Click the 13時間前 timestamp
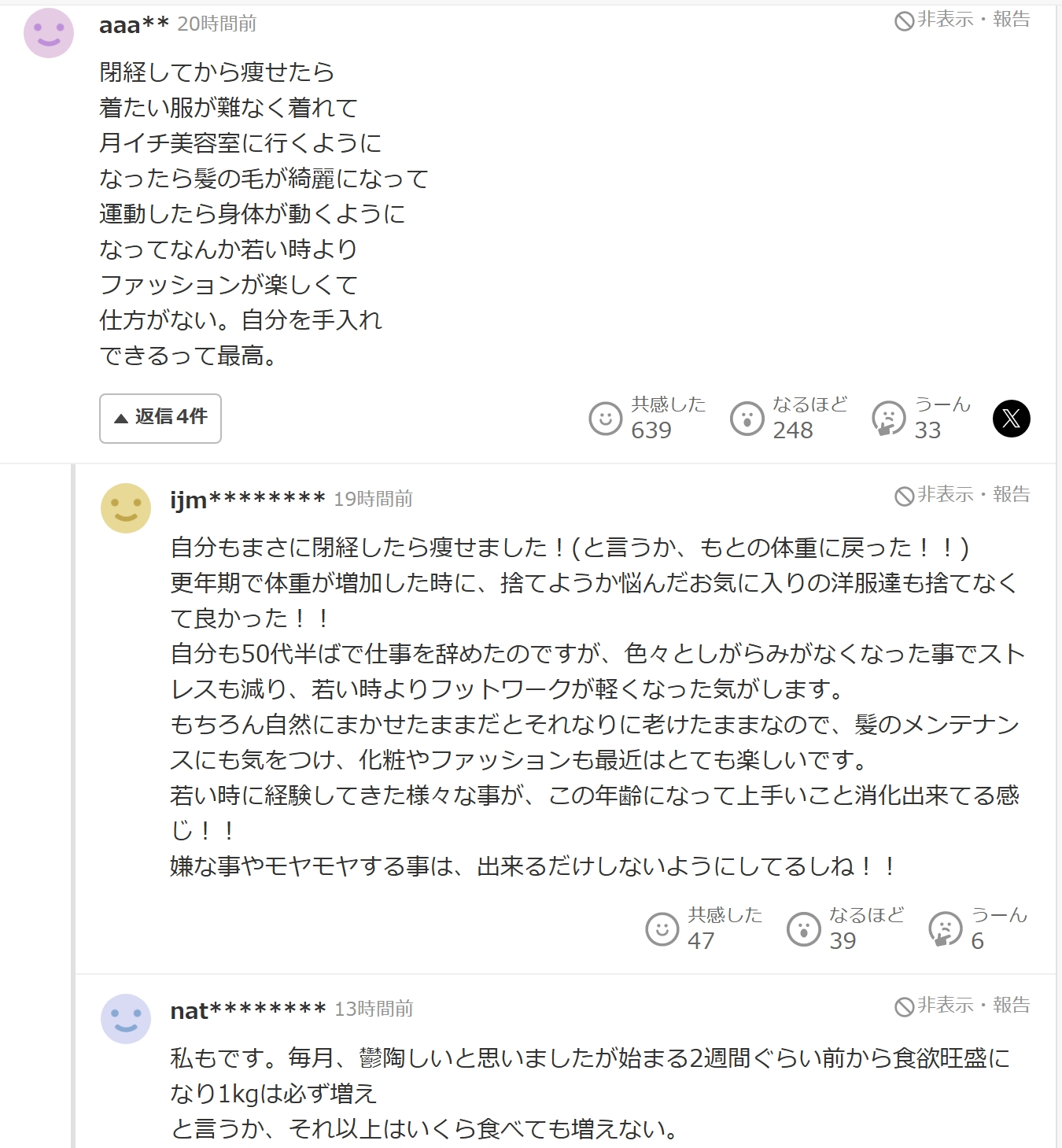The width and height of the screenshot is (1062, 1148). click(374, 1010)
